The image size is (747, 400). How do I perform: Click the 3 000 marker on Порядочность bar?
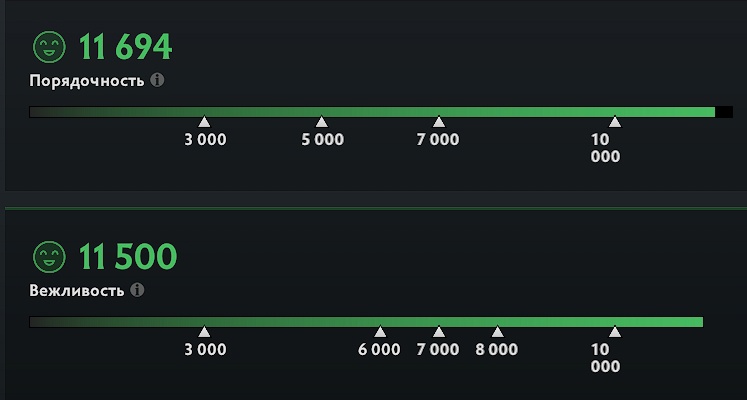(204, 121)
